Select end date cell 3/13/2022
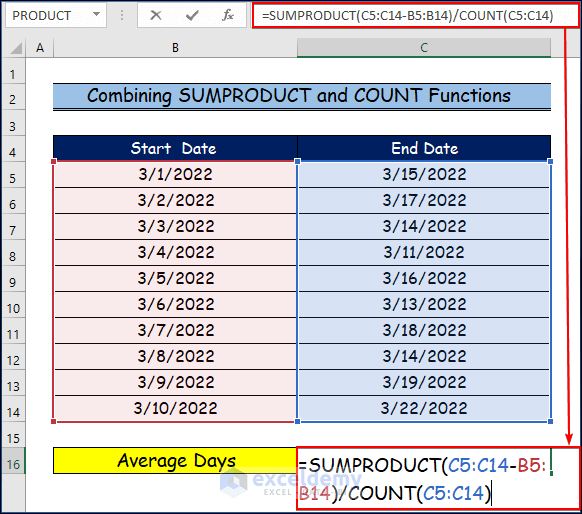The height and width of the screenshot is (514, 582). (424, 304)
